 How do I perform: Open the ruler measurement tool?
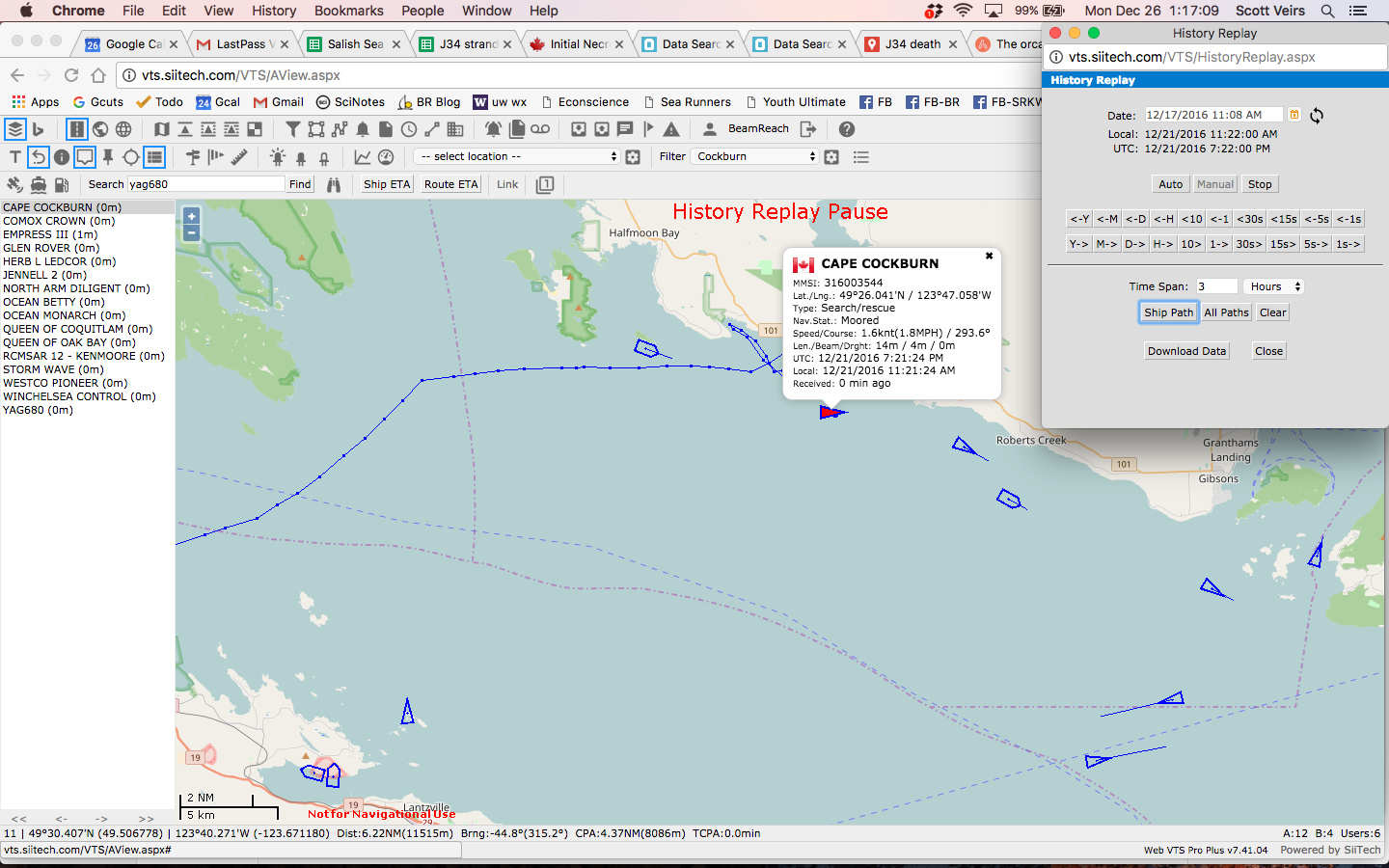(239, 156)
